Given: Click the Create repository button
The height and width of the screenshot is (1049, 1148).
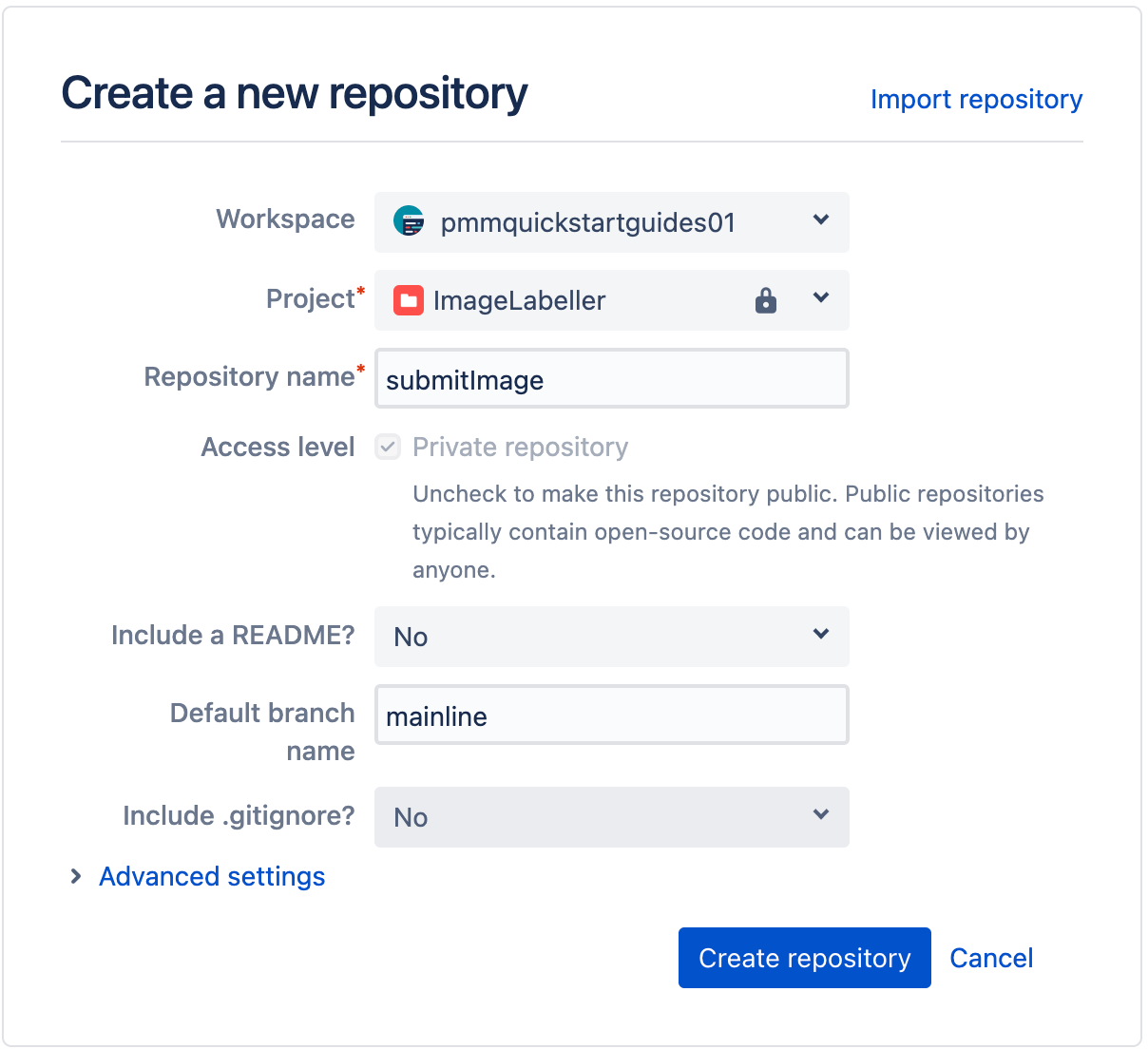Looking at the screenshot, I should (x=804, y=958).
